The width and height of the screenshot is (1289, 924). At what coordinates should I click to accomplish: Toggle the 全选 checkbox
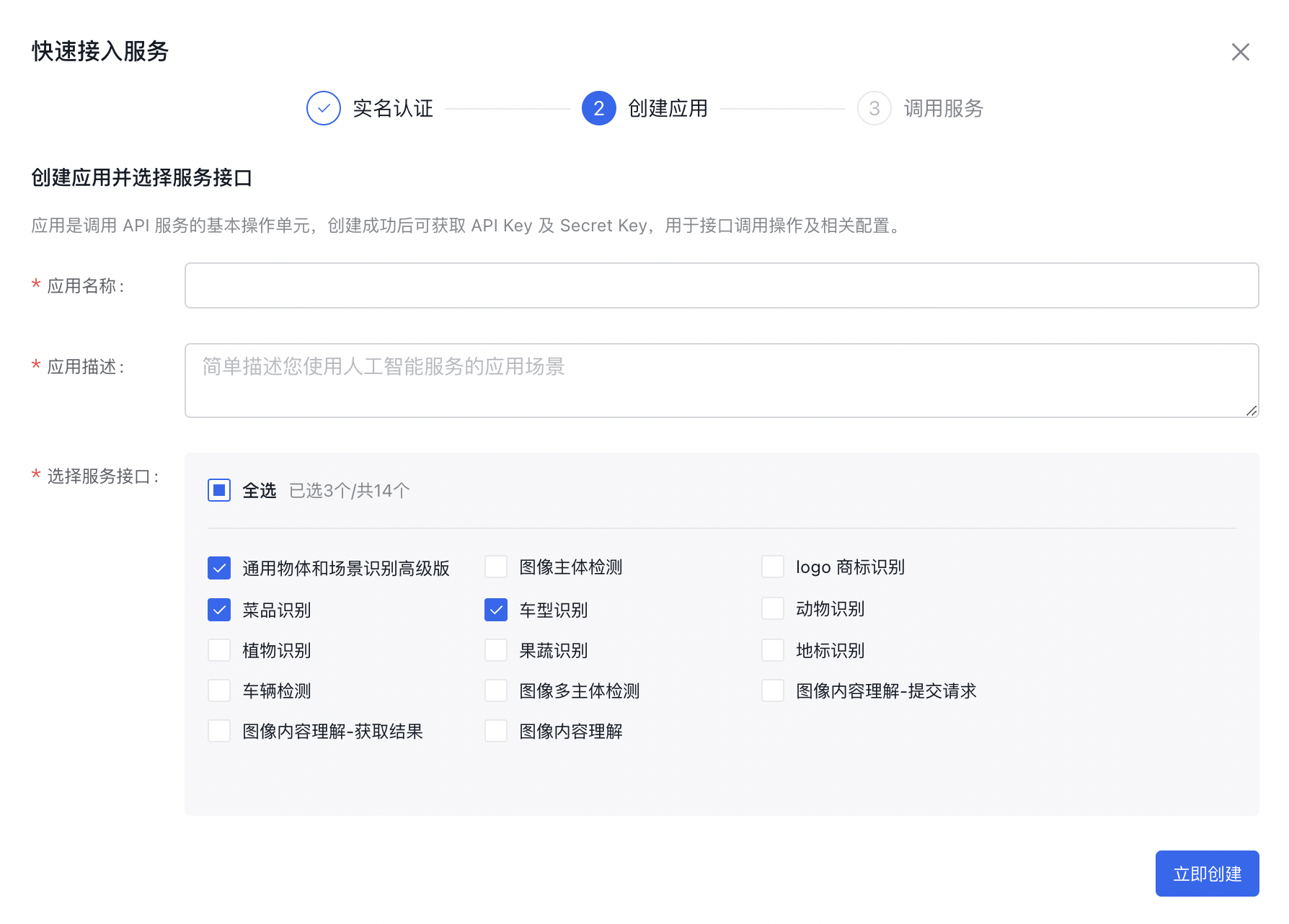point(219,490)
